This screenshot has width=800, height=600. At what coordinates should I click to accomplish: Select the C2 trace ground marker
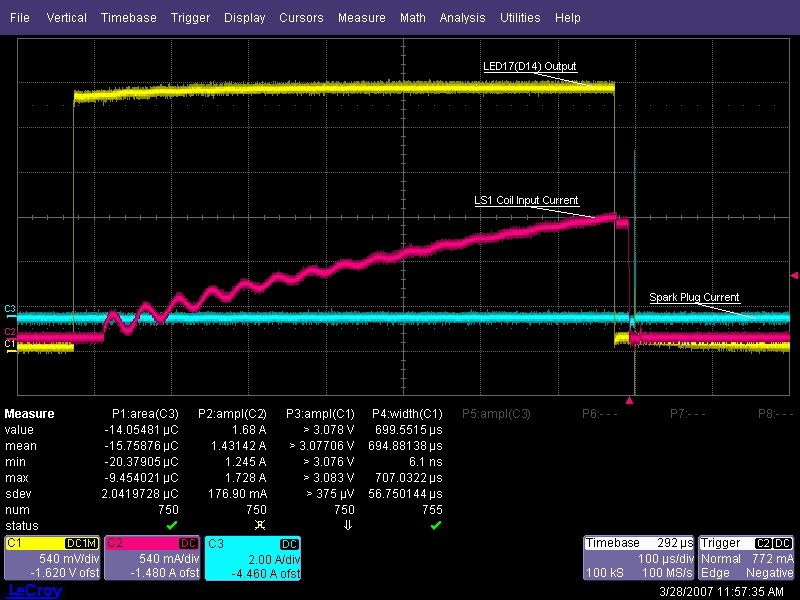coord(10,332)
